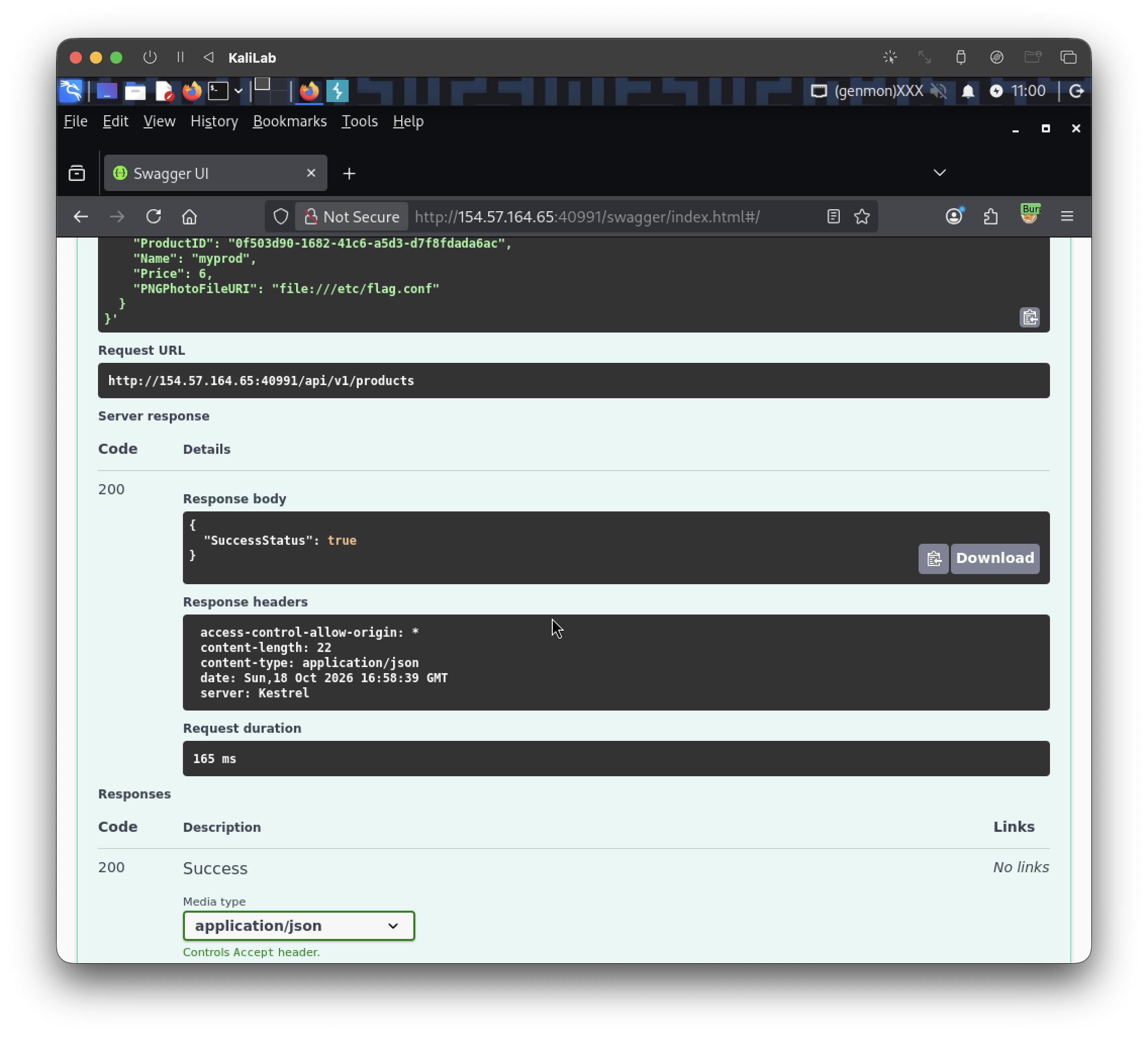This screenshot has height=1038, width=1148.
Task: Open the Burp proxy extension icon
Action: click(1030, 215)
